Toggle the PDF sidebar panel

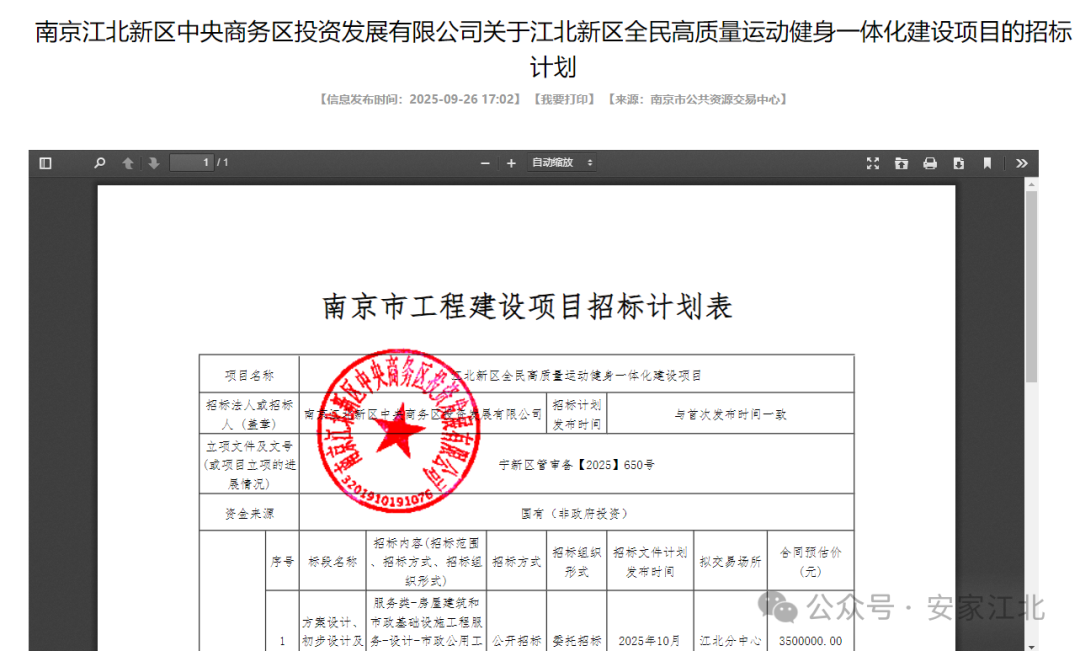44,162
